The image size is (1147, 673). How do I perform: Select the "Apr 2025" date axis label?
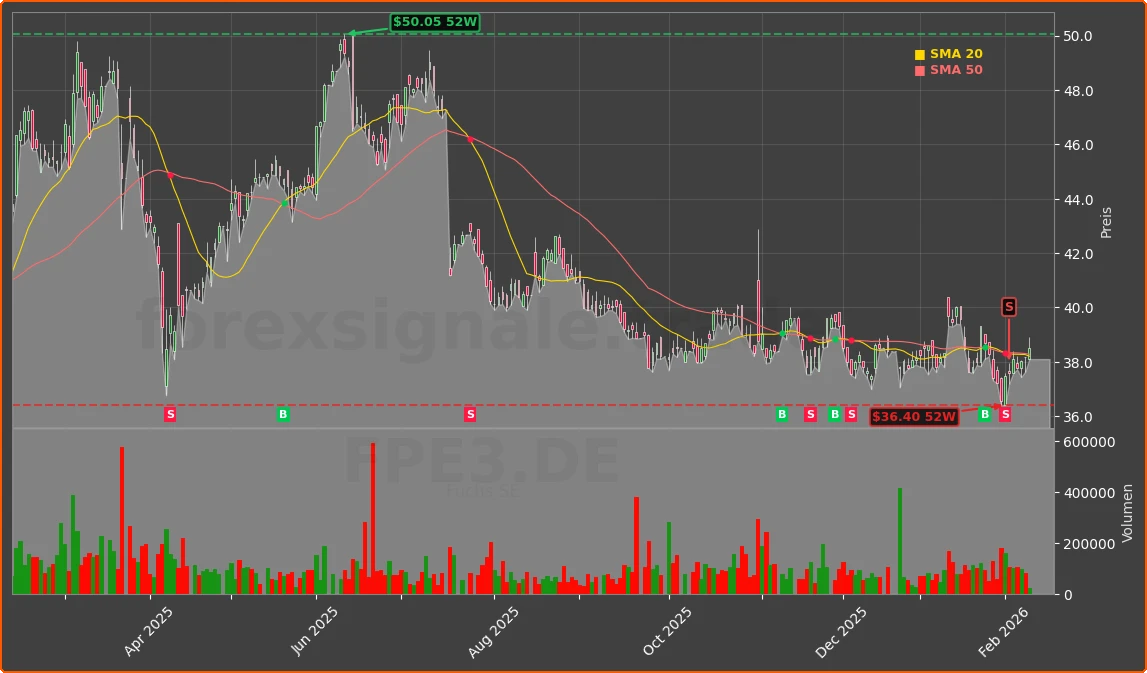[148, 630]
